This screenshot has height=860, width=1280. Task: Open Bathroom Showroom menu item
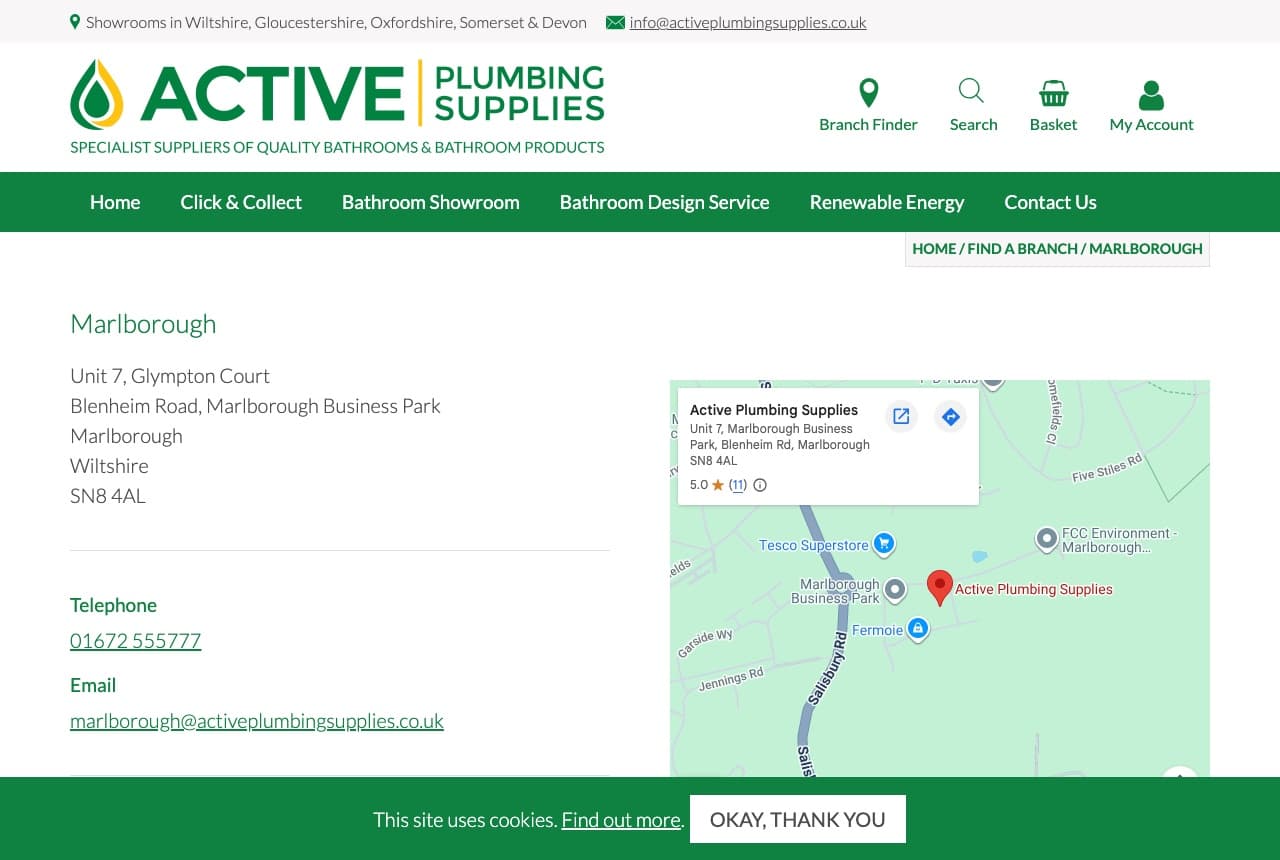coord(431,202)
